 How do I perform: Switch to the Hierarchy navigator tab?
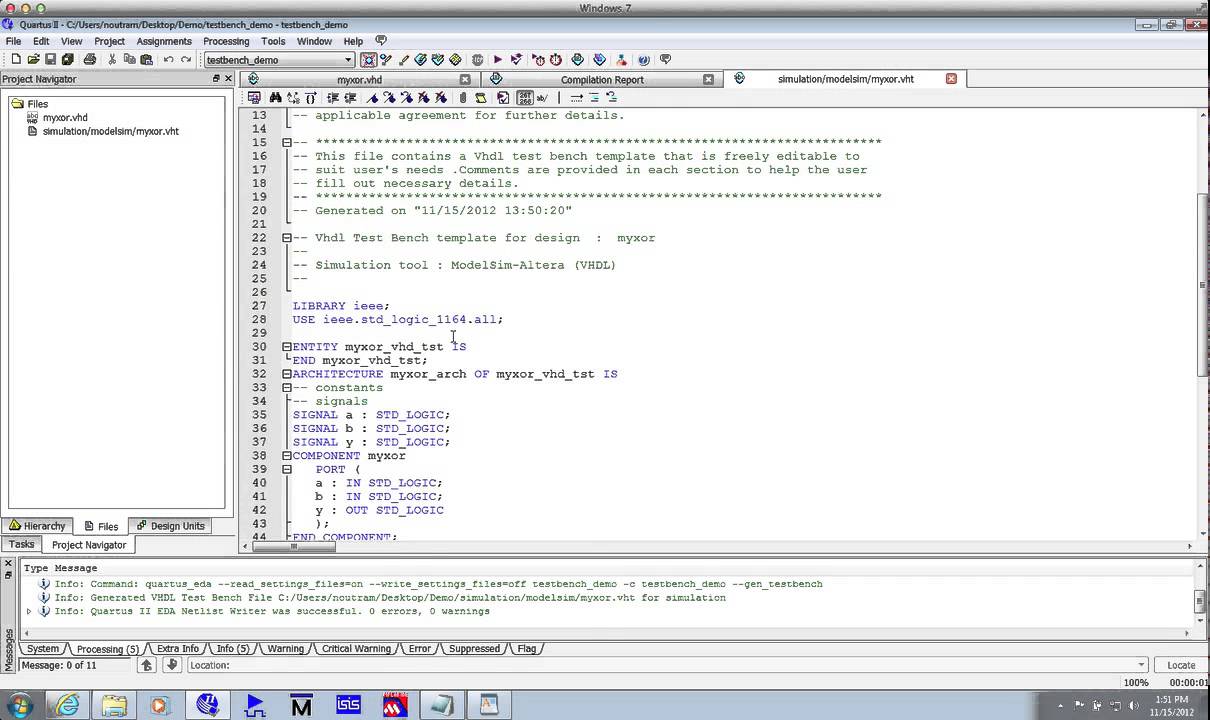[x=38, y=526]
